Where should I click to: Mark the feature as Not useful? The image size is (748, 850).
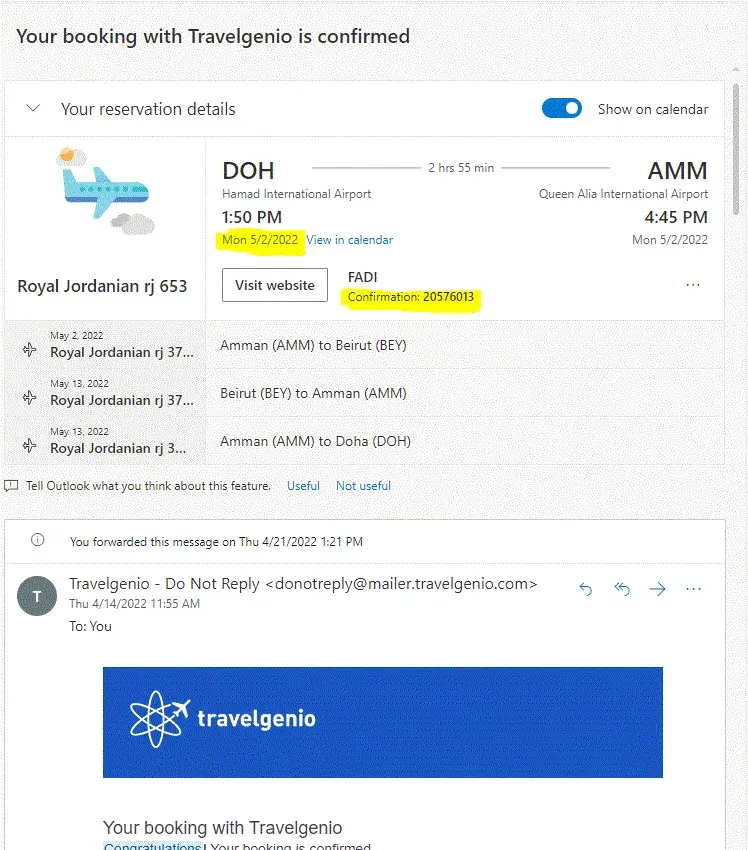click(x=363, y=486)
